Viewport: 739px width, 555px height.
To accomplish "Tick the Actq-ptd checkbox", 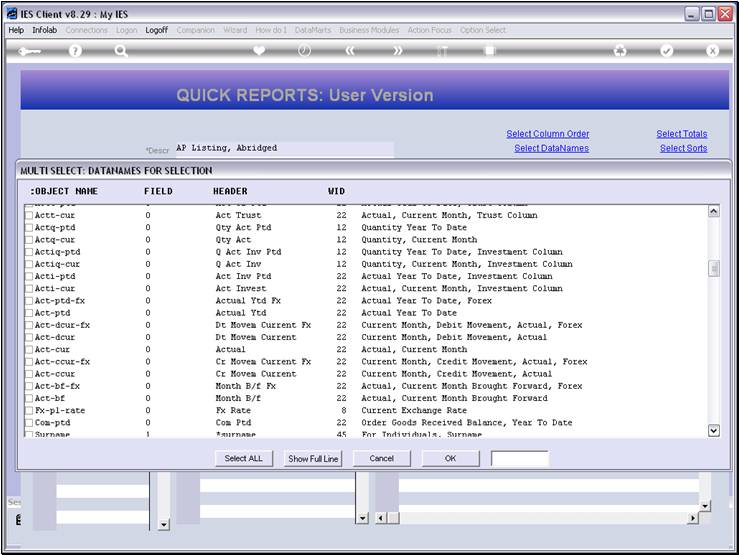I will (29, 228).
